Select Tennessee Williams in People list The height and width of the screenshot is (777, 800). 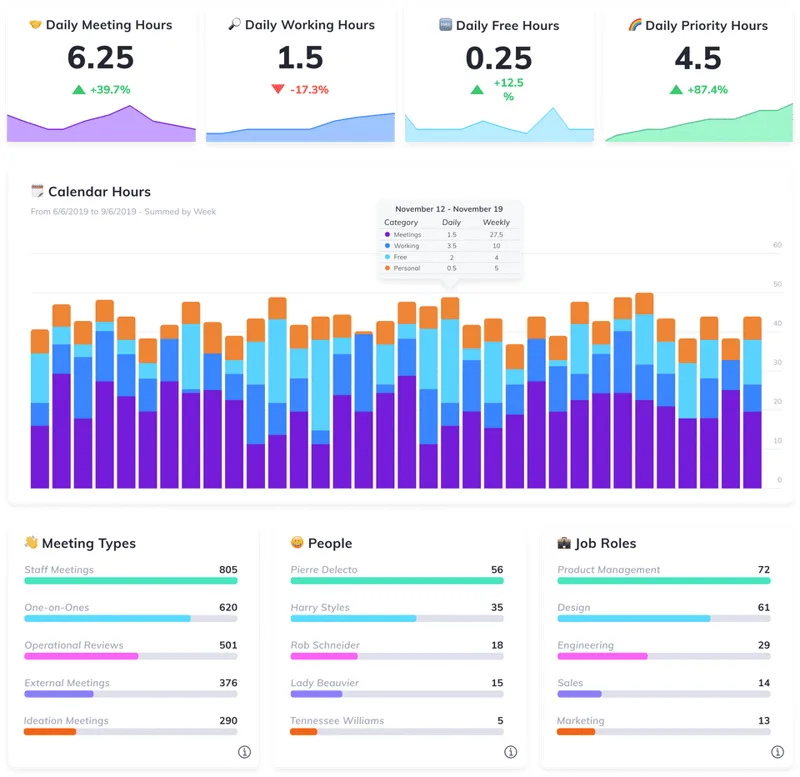(337, 720)
